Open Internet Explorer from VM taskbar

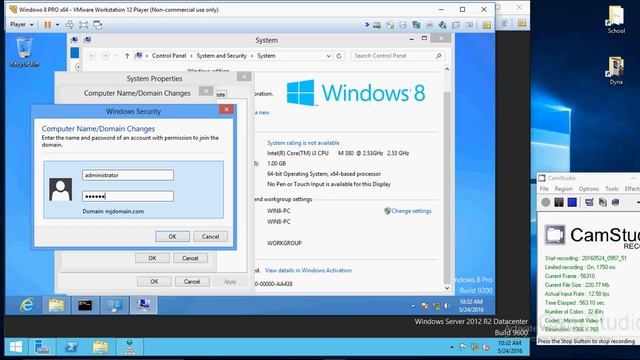[27, 305]
